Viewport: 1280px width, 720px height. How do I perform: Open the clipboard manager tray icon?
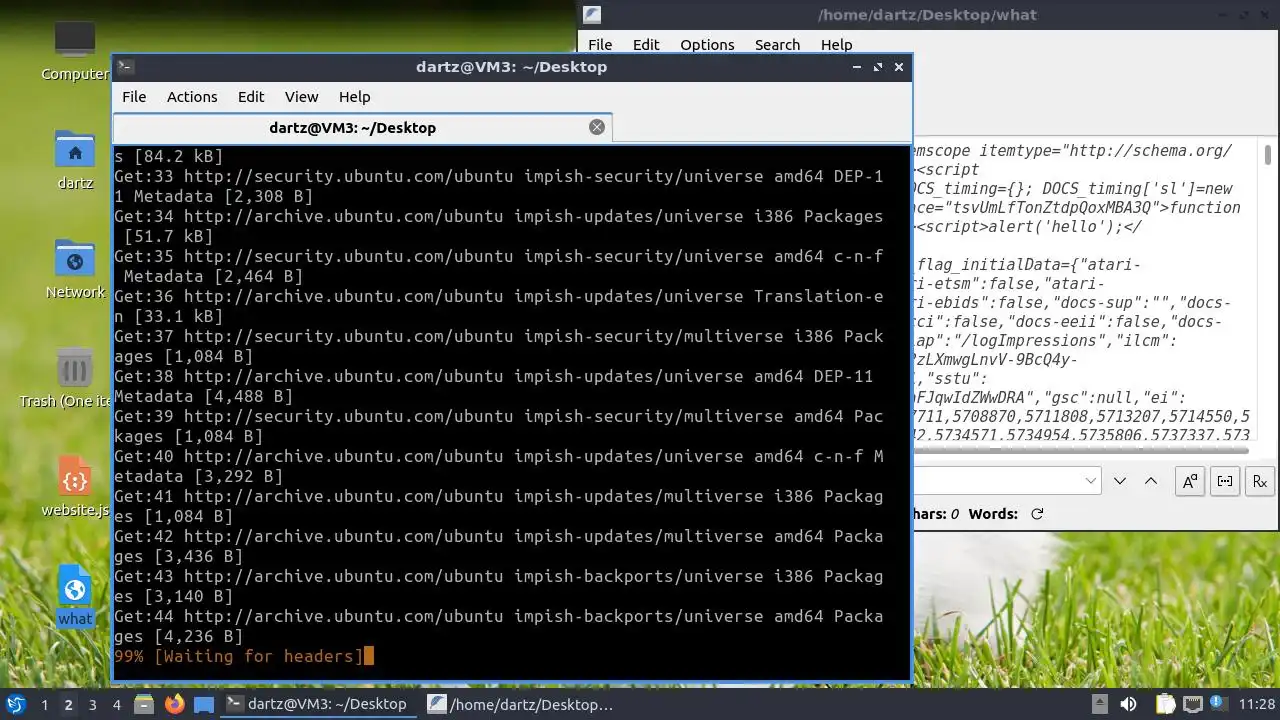1165,704
